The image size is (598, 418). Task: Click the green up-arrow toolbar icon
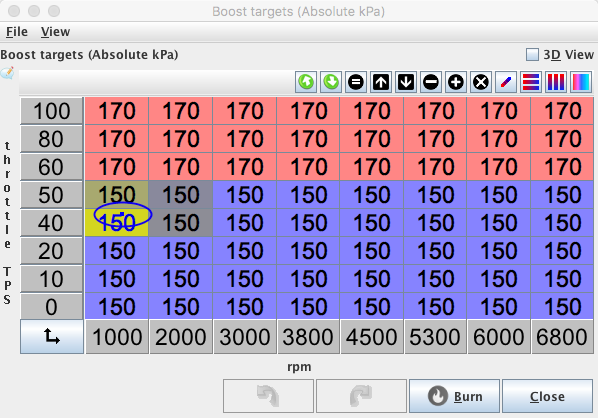tap(306, 82)
